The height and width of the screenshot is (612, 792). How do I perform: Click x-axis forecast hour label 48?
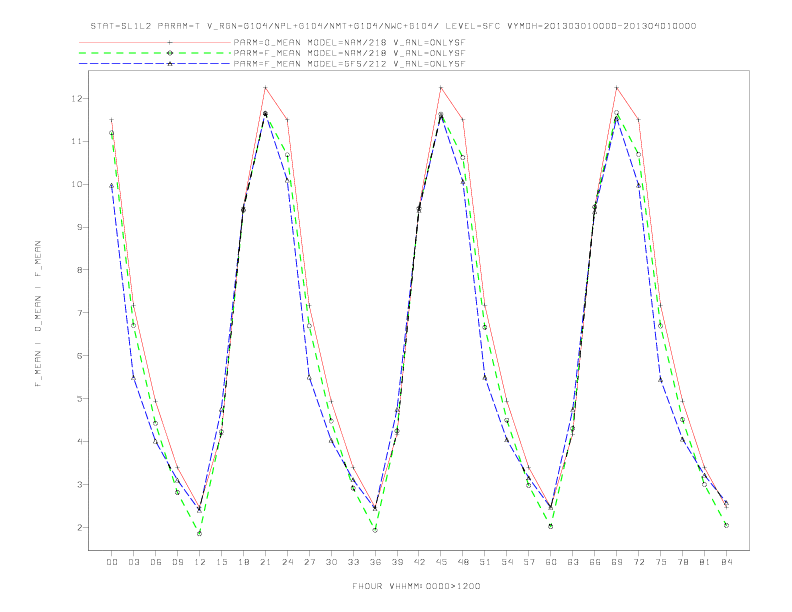click(463, 562)
